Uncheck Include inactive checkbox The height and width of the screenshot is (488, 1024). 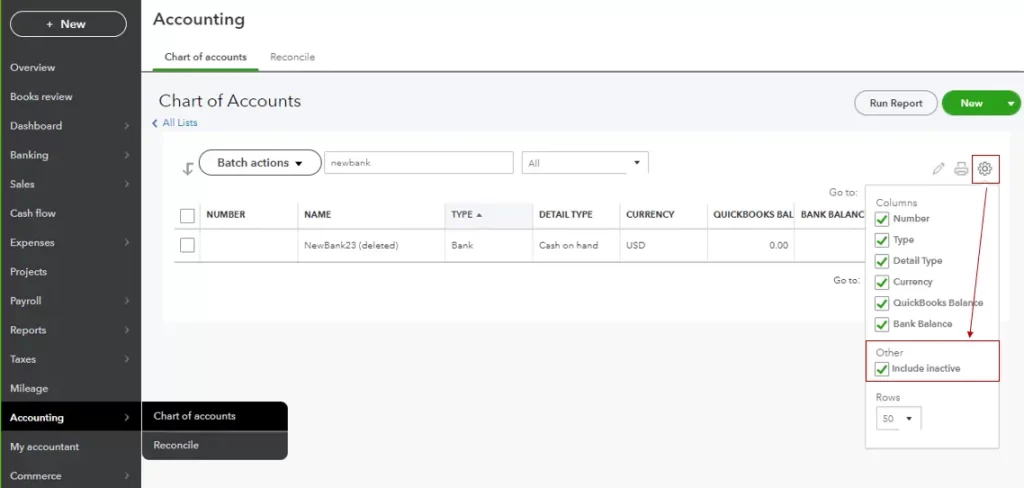tap(882, 369)
